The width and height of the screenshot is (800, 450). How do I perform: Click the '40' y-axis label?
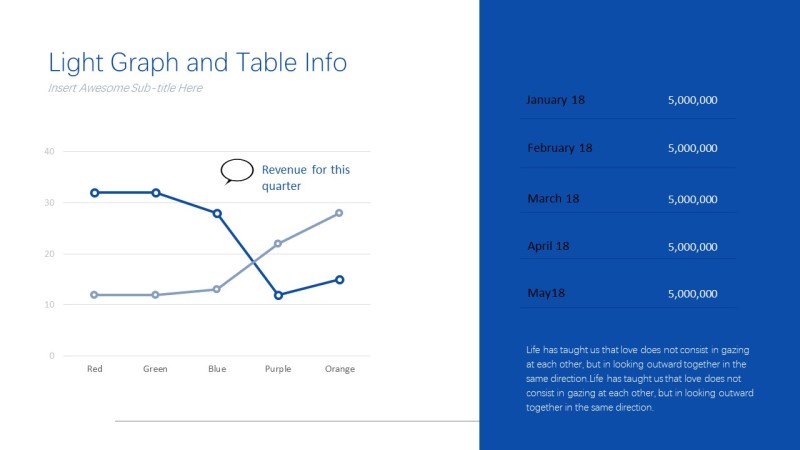pos(49,151)
